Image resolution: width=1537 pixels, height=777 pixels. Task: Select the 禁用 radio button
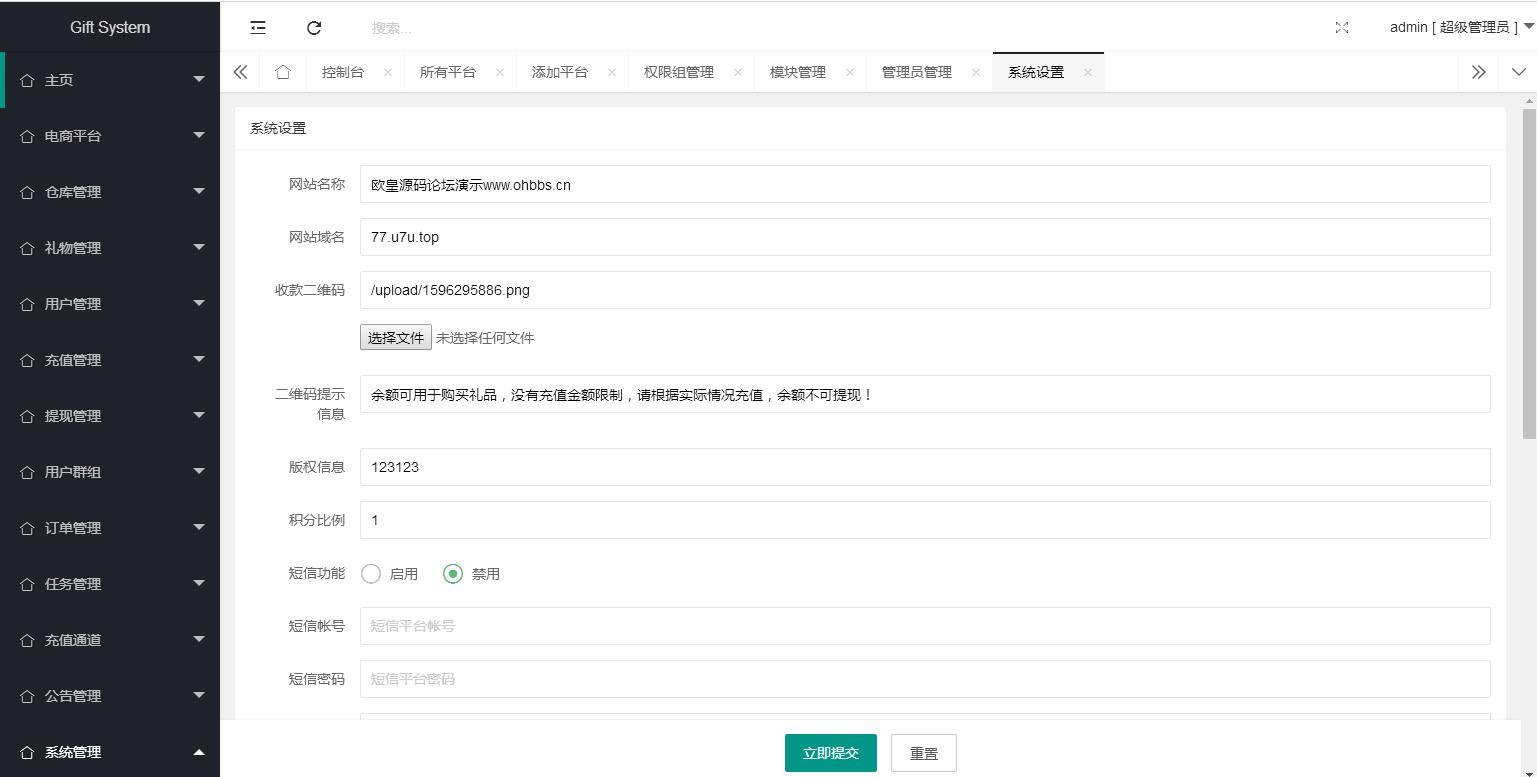pos(452,574)
